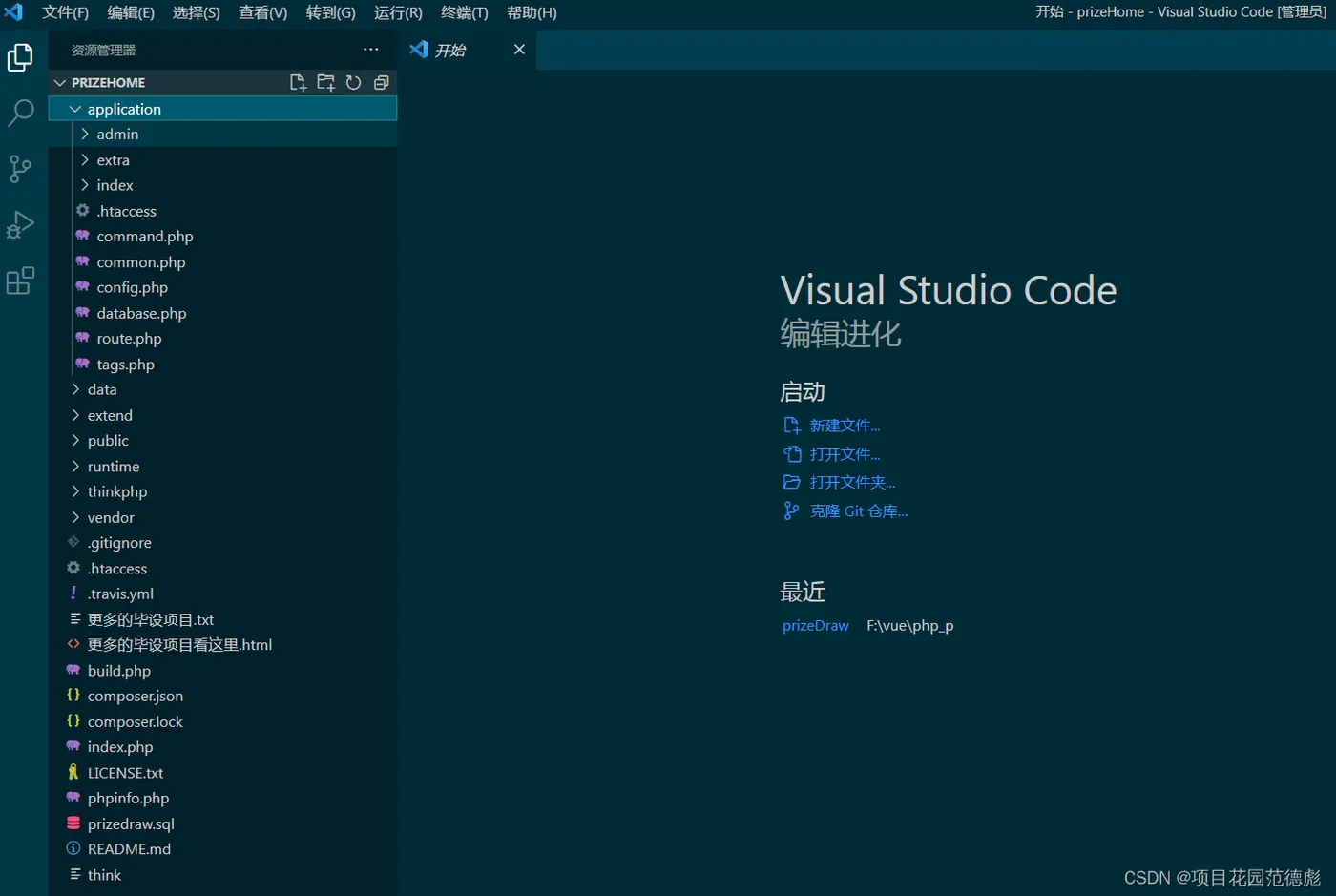The height and width of the screenshot is (896, 1336).
Task: Open the 终端(T) menu
Action: [x=465, y=12]
